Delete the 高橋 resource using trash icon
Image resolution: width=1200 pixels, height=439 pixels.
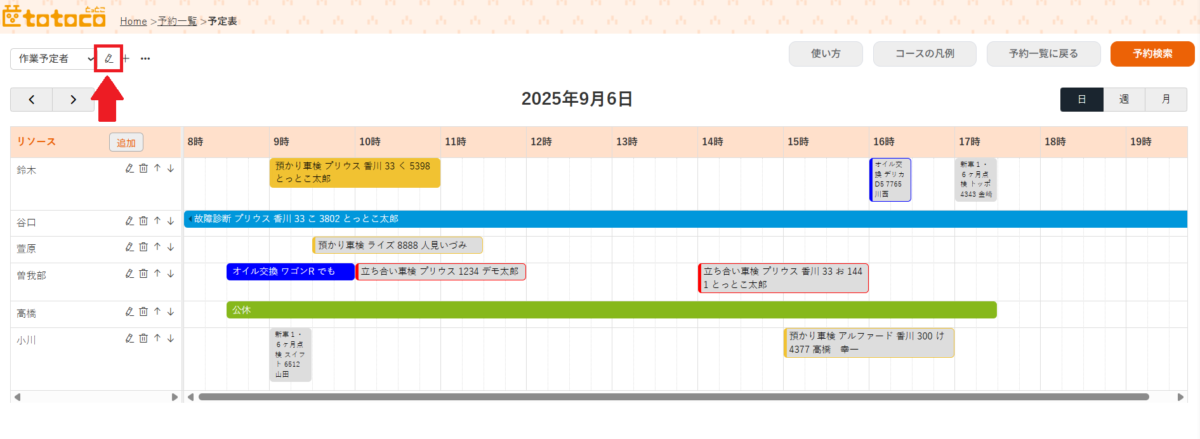tap(143, 312)
